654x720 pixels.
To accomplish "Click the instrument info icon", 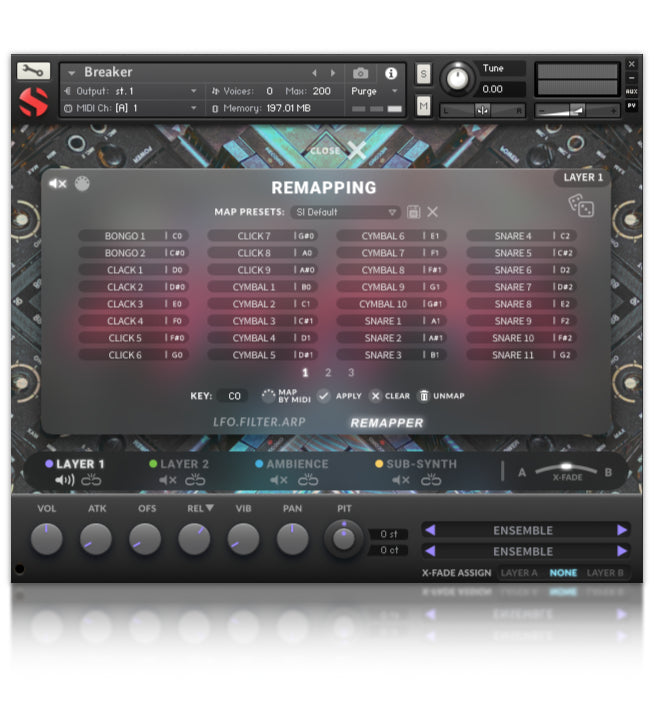I will [390, 73].
